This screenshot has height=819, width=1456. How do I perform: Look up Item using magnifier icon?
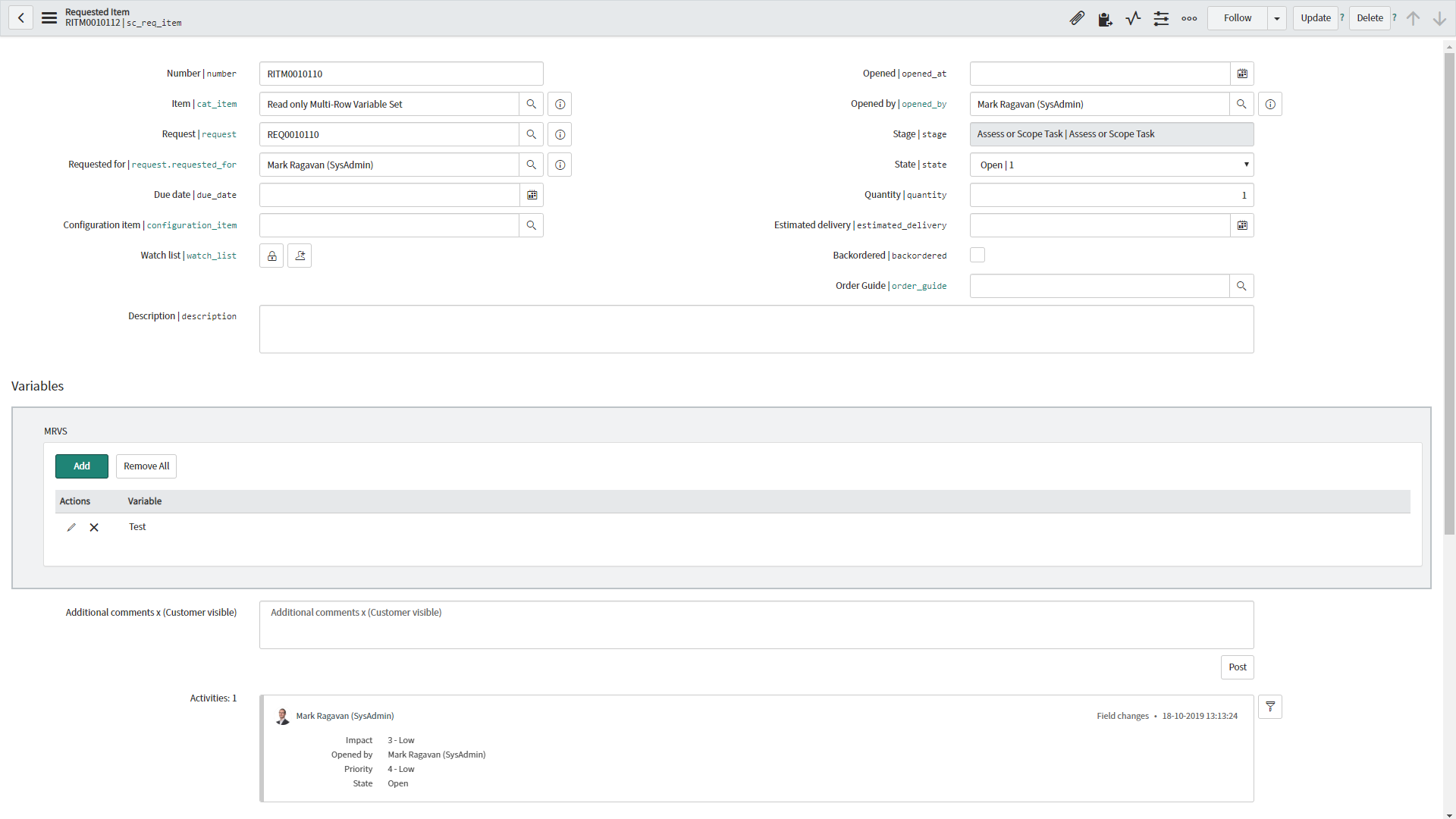(532, 104)
